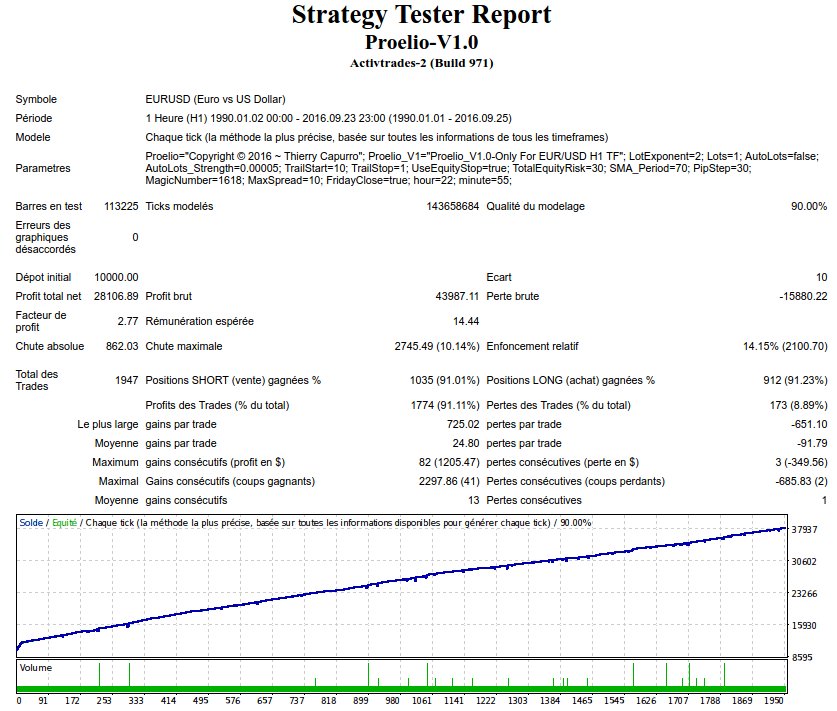The width and height of the screenshot is (837, 711).
Task: Click the 'Parametres' label
Action: click(43, 168)
